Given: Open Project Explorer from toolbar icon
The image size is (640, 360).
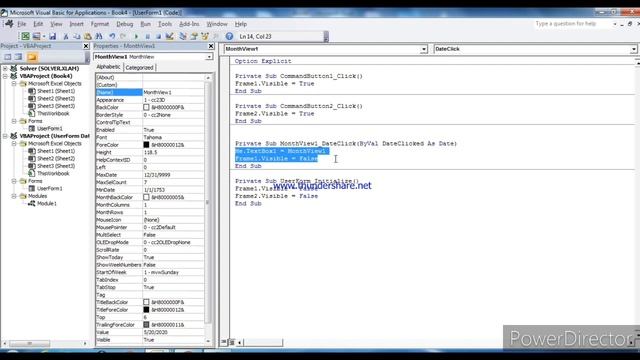Looking at the screenshot, I should 182,36.
